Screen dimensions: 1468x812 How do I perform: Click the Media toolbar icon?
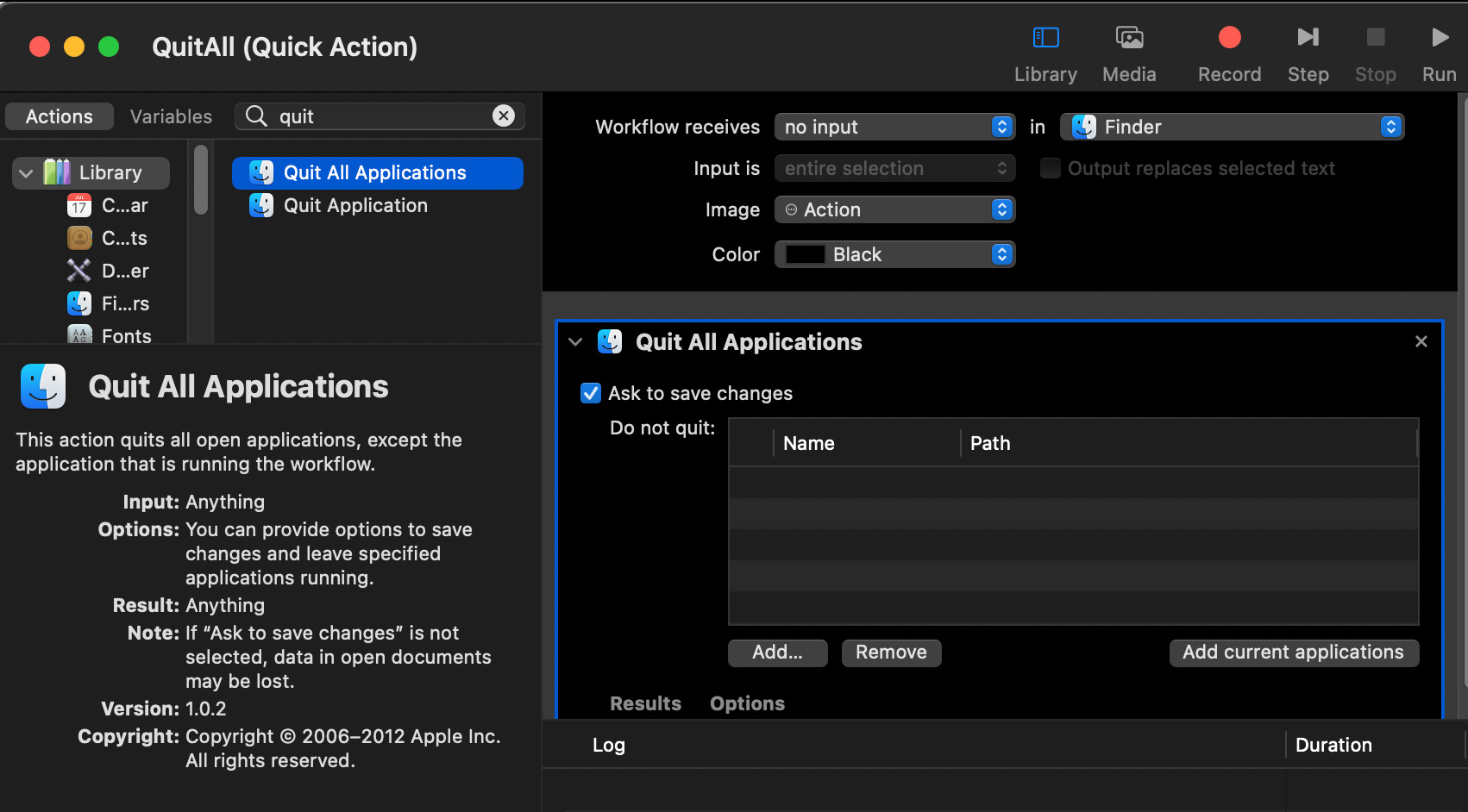point(1129,38)
